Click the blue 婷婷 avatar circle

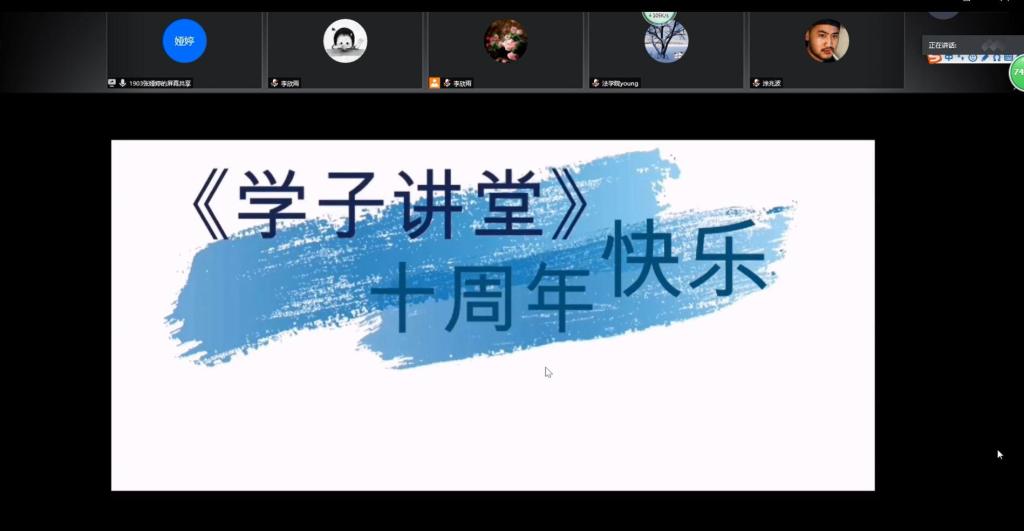[184, 41]
